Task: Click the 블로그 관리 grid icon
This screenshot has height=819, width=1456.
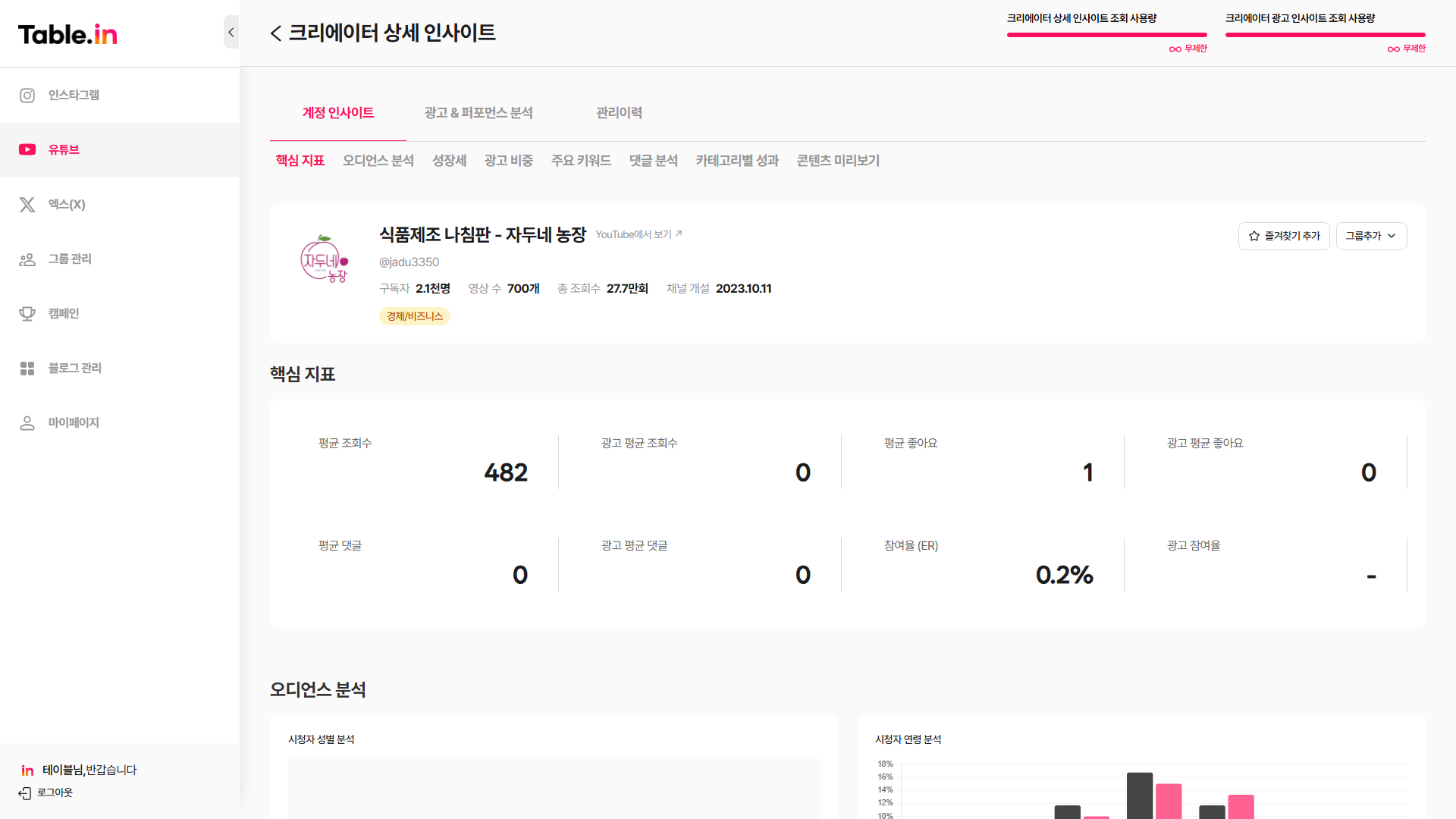Action: click(x=27, y=369)
